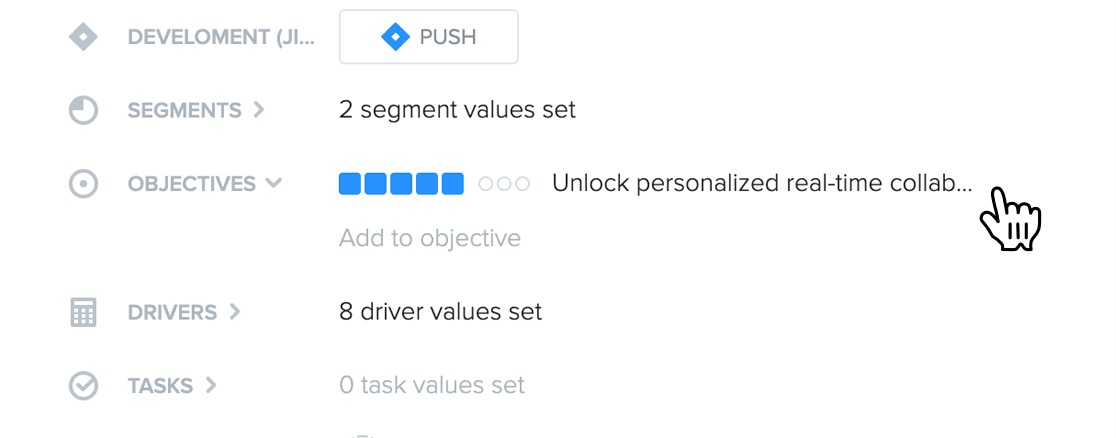Expand the Drivers section chevron
The height and width of the screenshot is (438, 1116).
[235, 311]
